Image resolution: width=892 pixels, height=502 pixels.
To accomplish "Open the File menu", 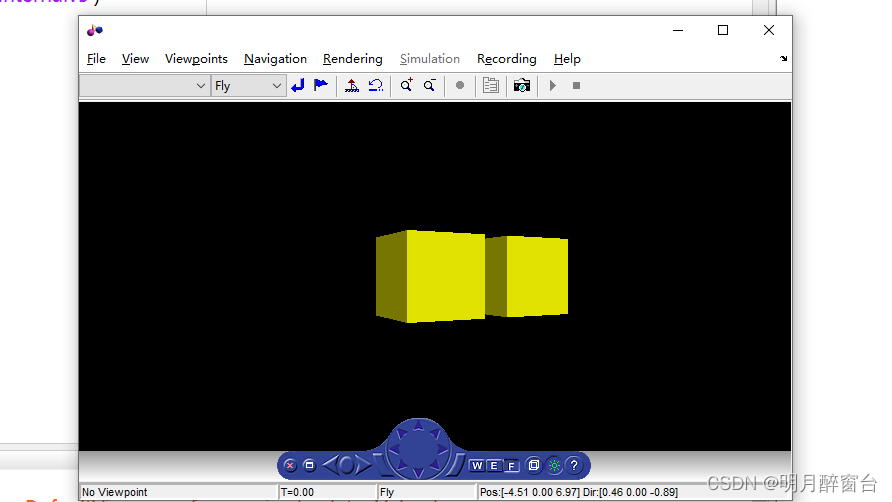I will click(x=96, y=59).
